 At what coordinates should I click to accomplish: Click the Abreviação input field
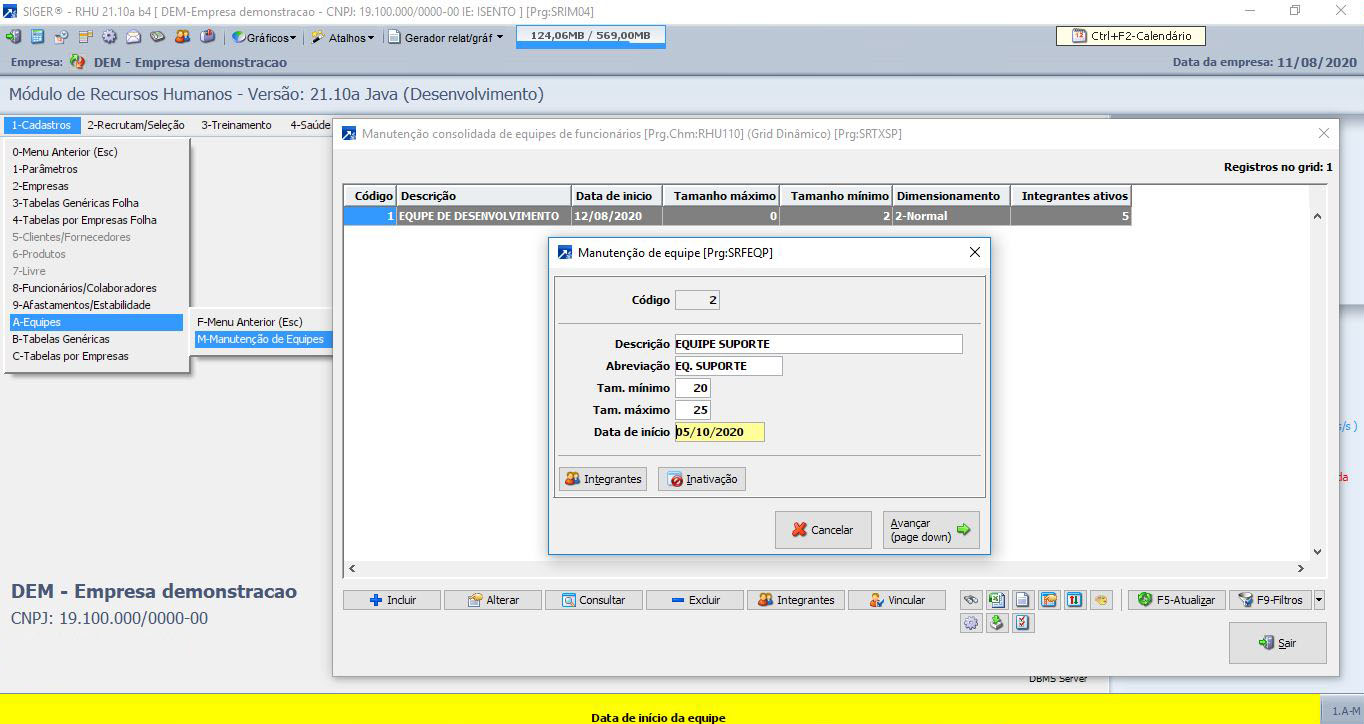pos(729,366)
